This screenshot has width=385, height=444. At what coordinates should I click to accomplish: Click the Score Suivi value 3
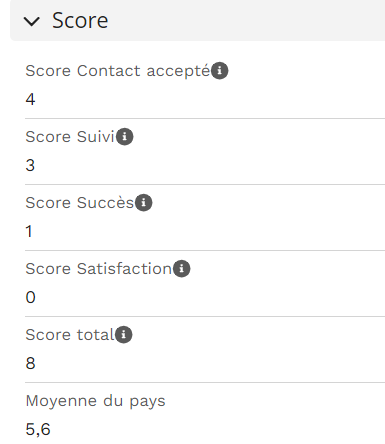pos(30,165)
